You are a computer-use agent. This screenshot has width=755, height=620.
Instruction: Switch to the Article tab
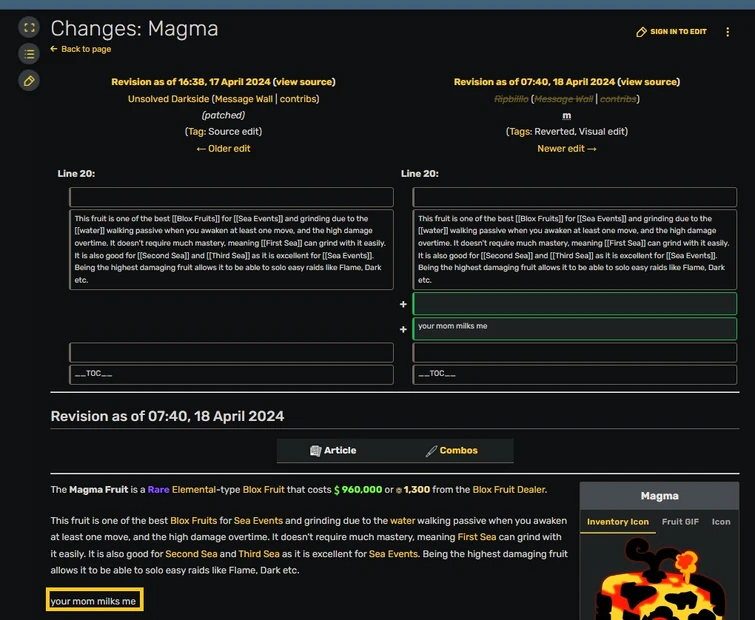click(x=333, y=451)
